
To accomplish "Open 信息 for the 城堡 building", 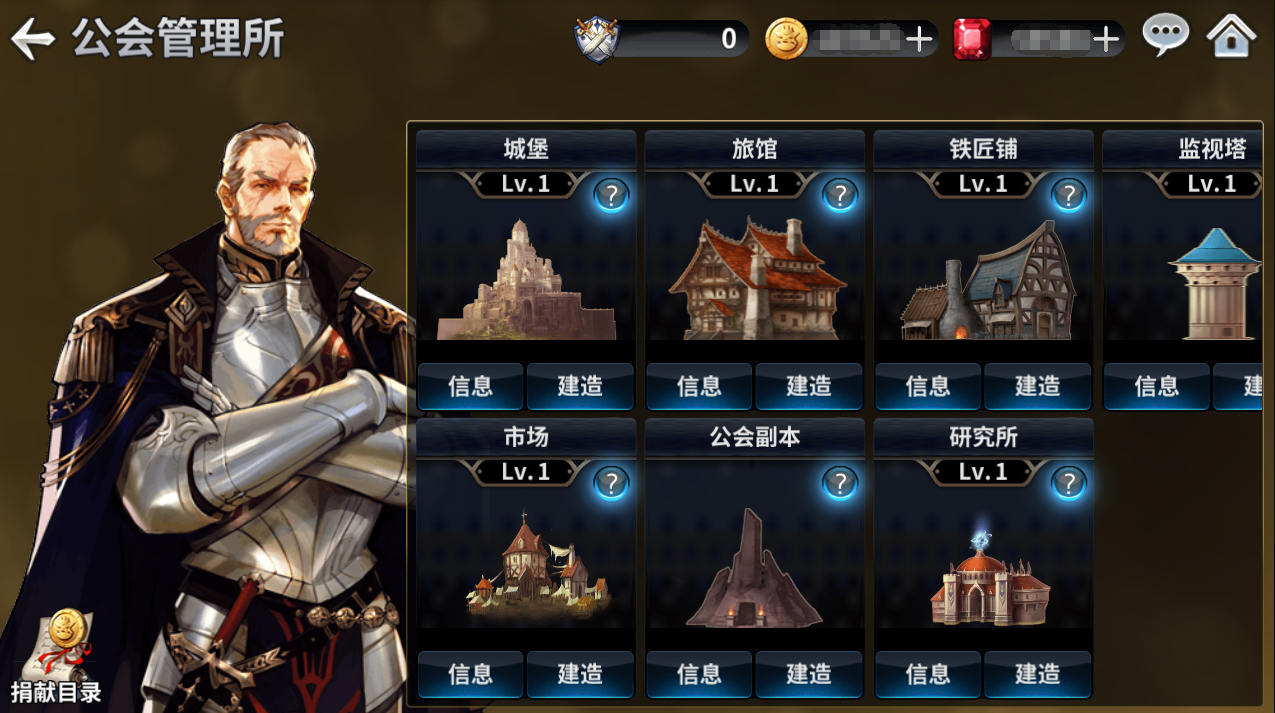I will pyautogui.click(x=471, y=386).
